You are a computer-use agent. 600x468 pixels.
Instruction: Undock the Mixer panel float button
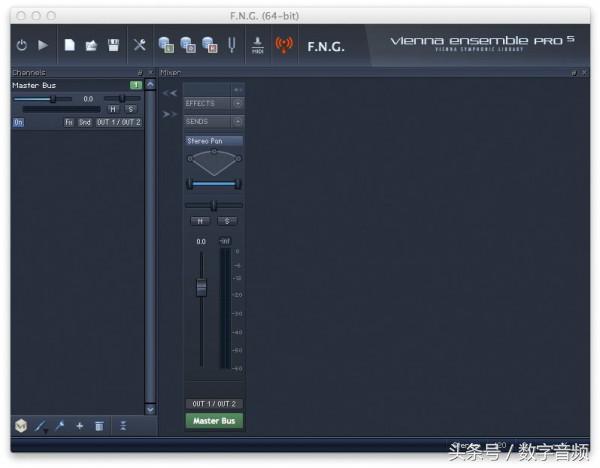574,72
